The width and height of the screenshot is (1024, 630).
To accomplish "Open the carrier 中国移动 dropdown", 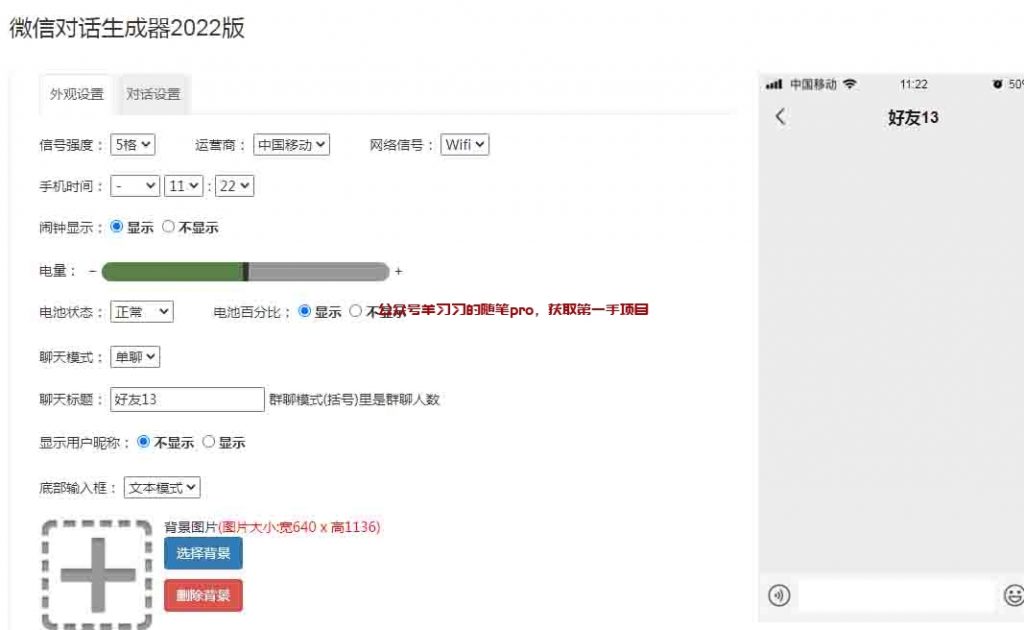I will click(291, 145).
